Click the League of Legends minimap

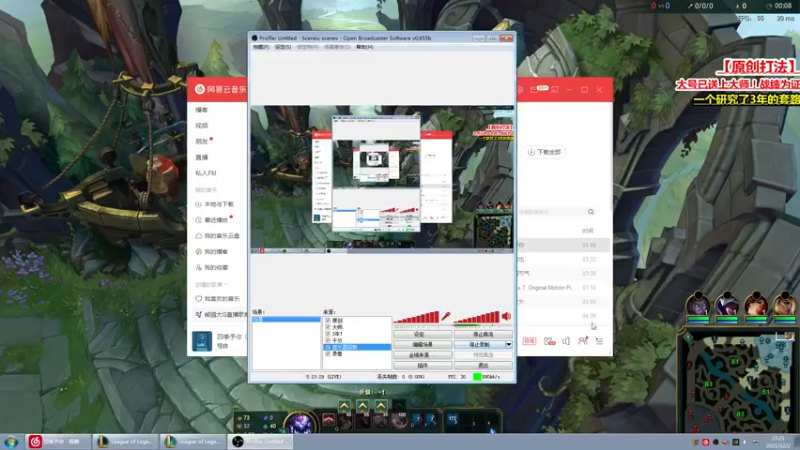coord(738,382)
